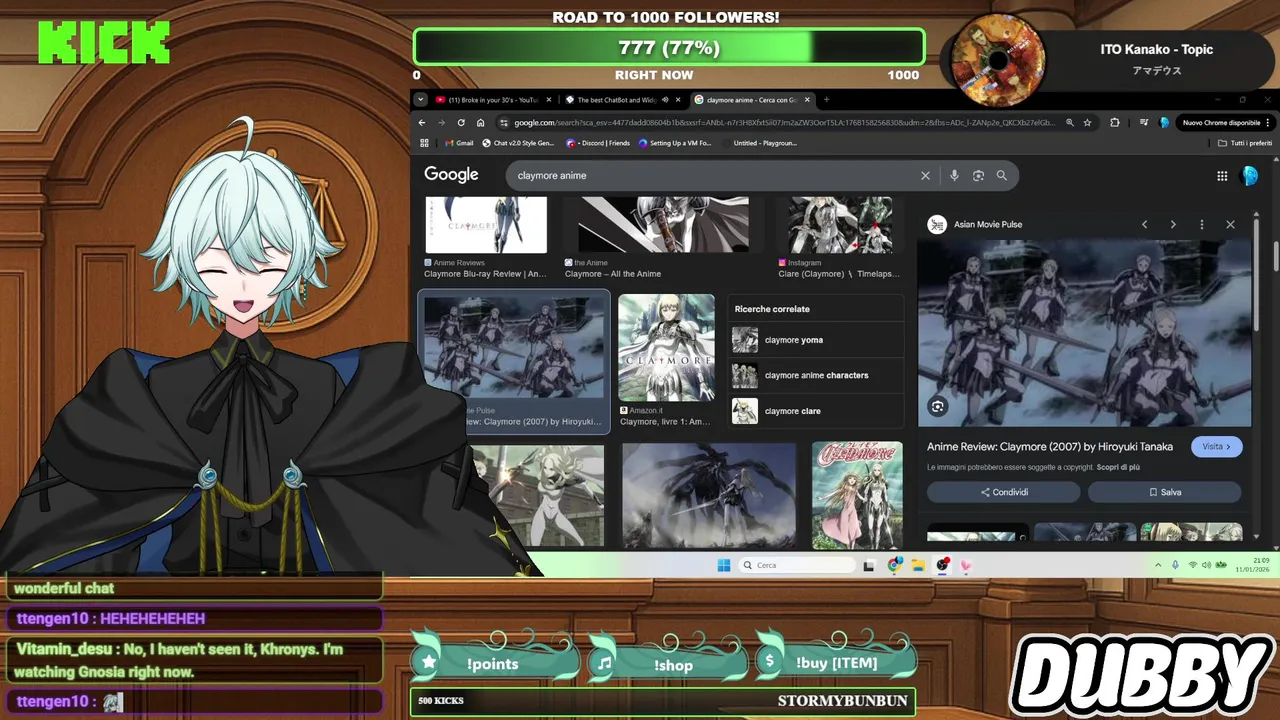This screenshot has width=1280, height=720.
Task: Click the Chrome address bar URL
Action: point(784,122)
